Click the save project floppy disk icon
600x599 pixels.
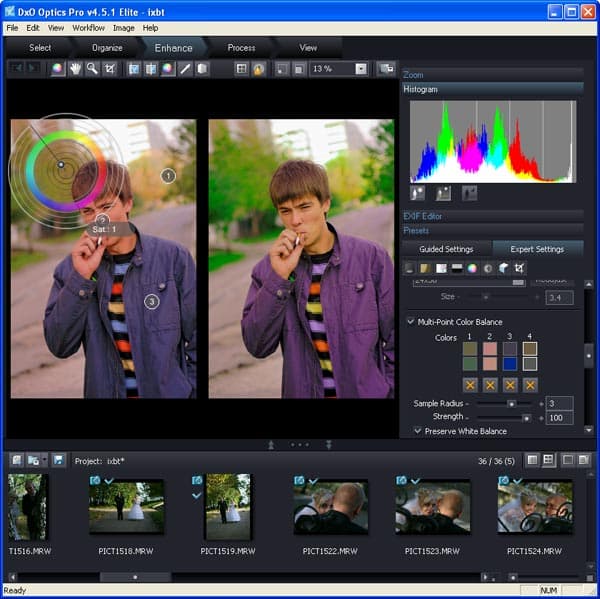click(58, 460)
